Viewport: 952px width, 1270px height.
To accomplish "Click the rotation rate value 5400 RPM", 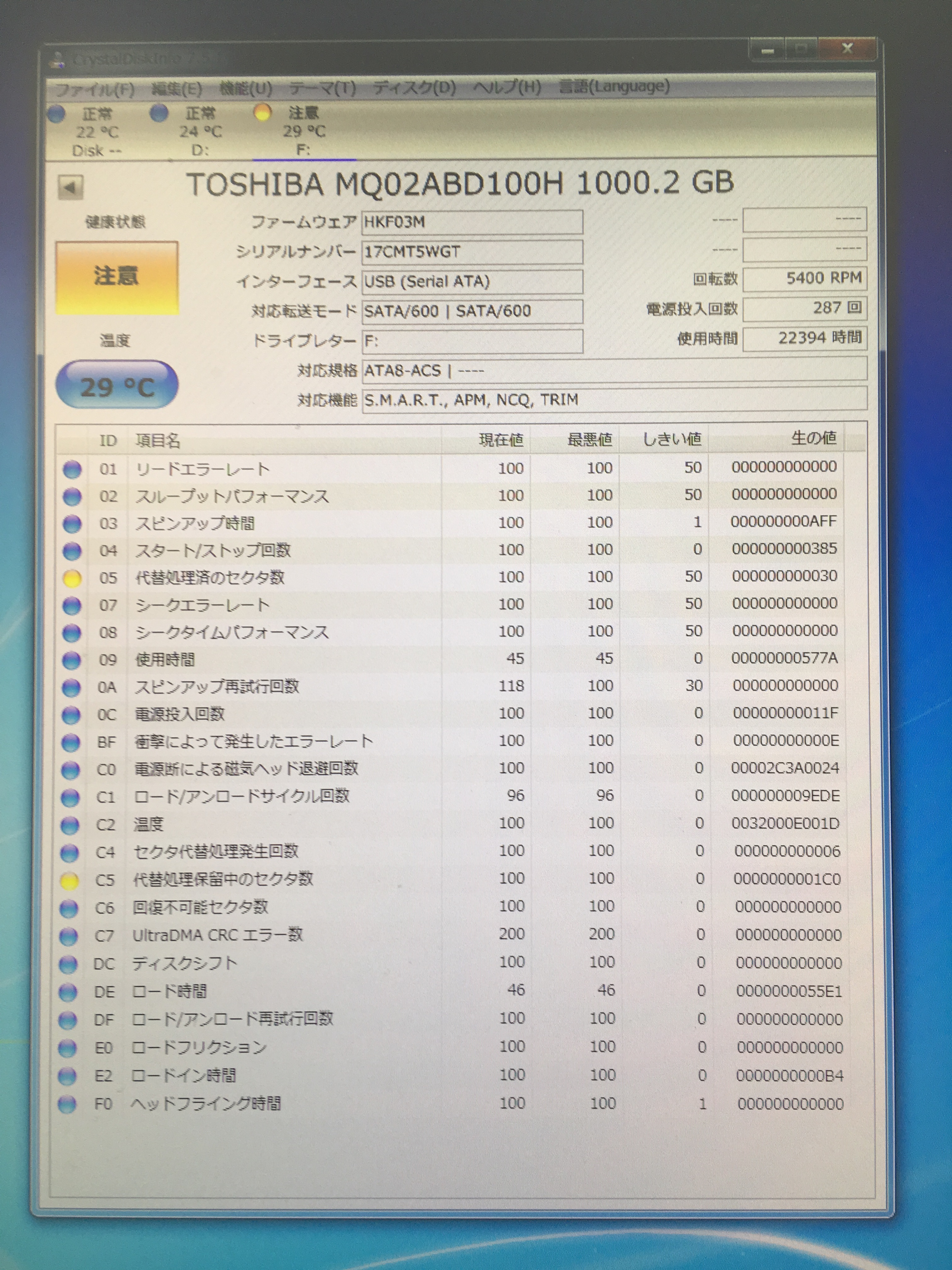I will [x=805, y=278].
